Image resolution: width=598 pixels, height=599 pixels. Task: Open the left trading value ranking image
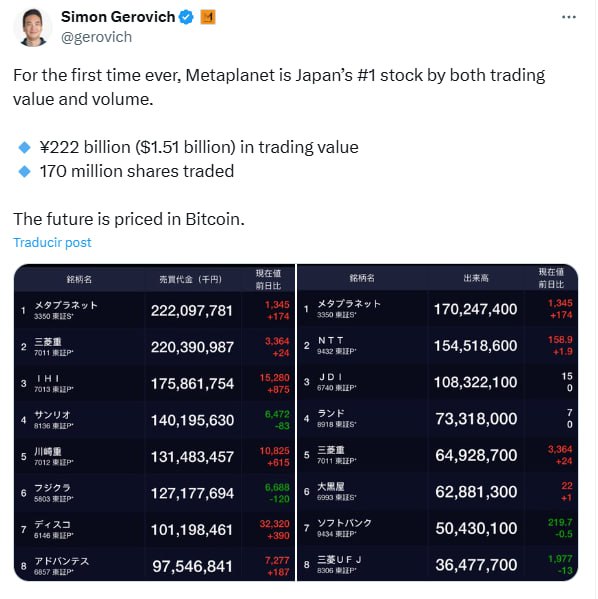(154, 423)
